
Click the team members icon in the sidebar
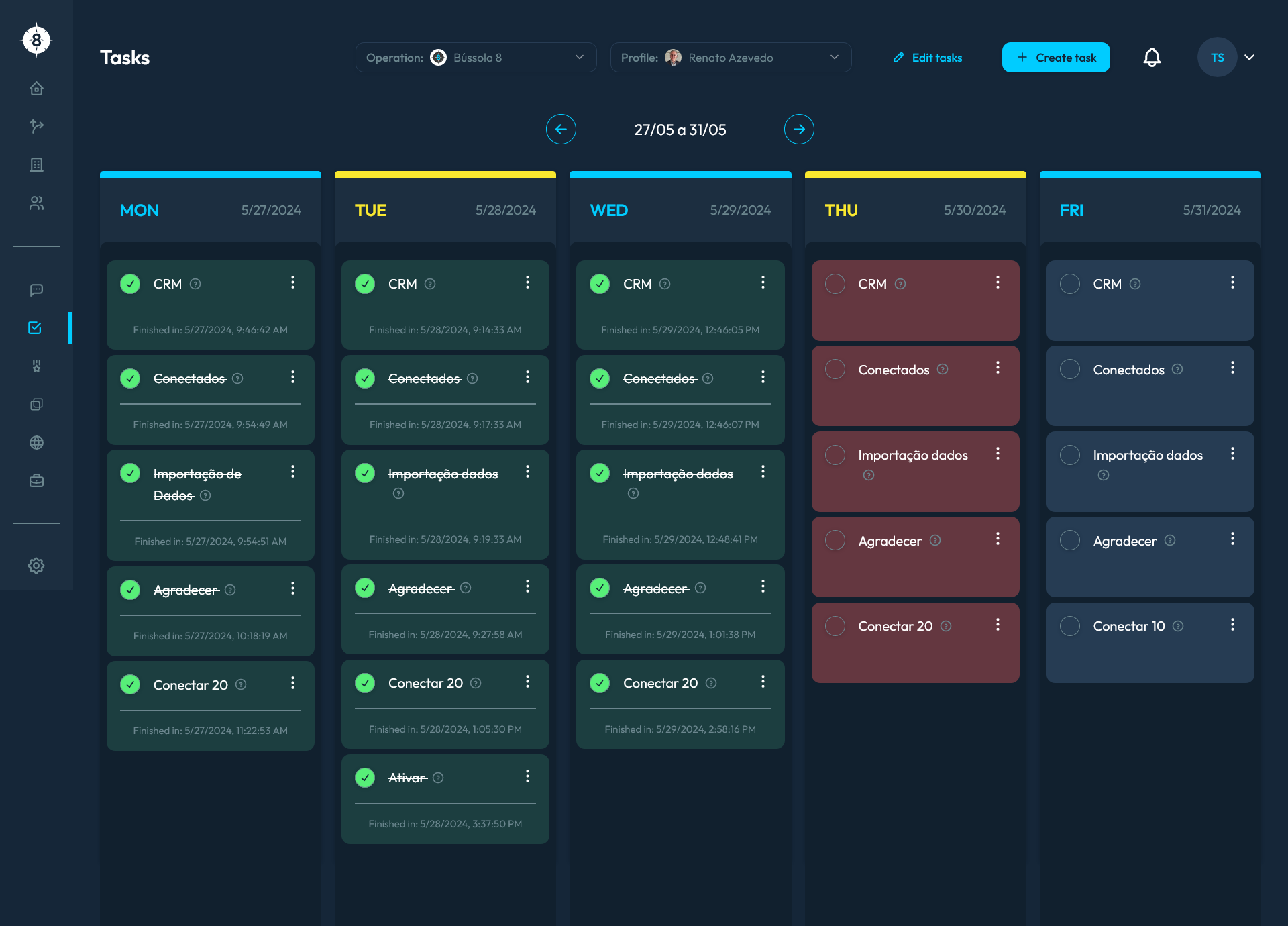36,203
